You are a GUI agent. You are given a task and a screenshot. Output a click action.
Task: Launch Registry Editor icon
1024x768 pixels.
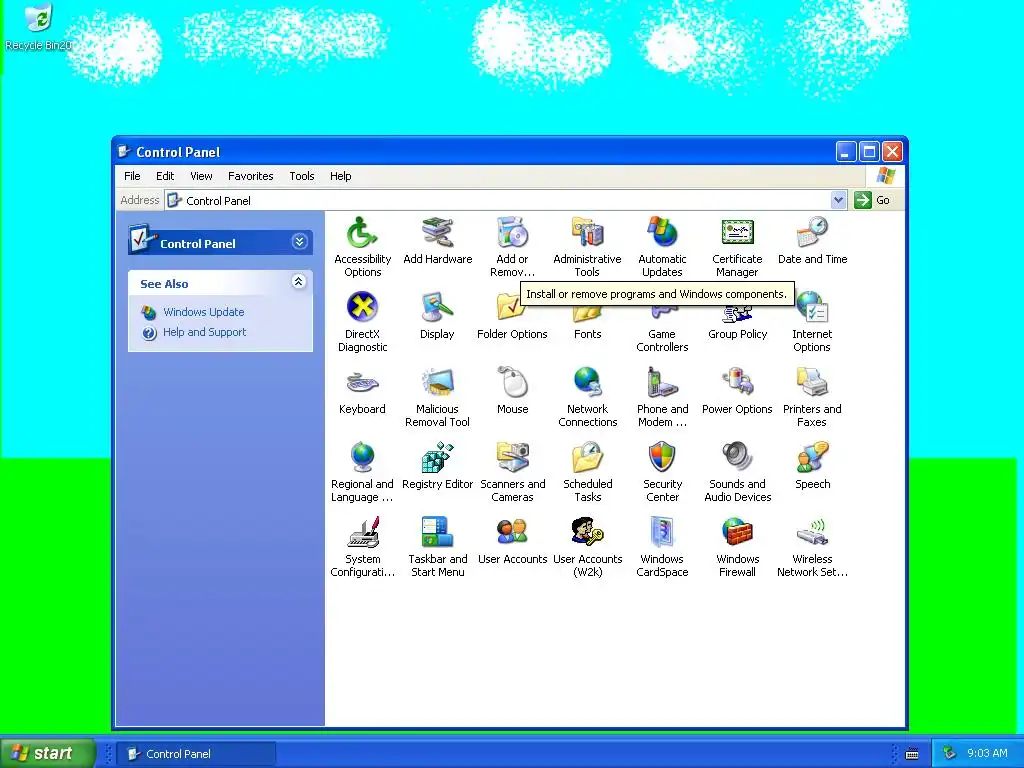(438, 458)
